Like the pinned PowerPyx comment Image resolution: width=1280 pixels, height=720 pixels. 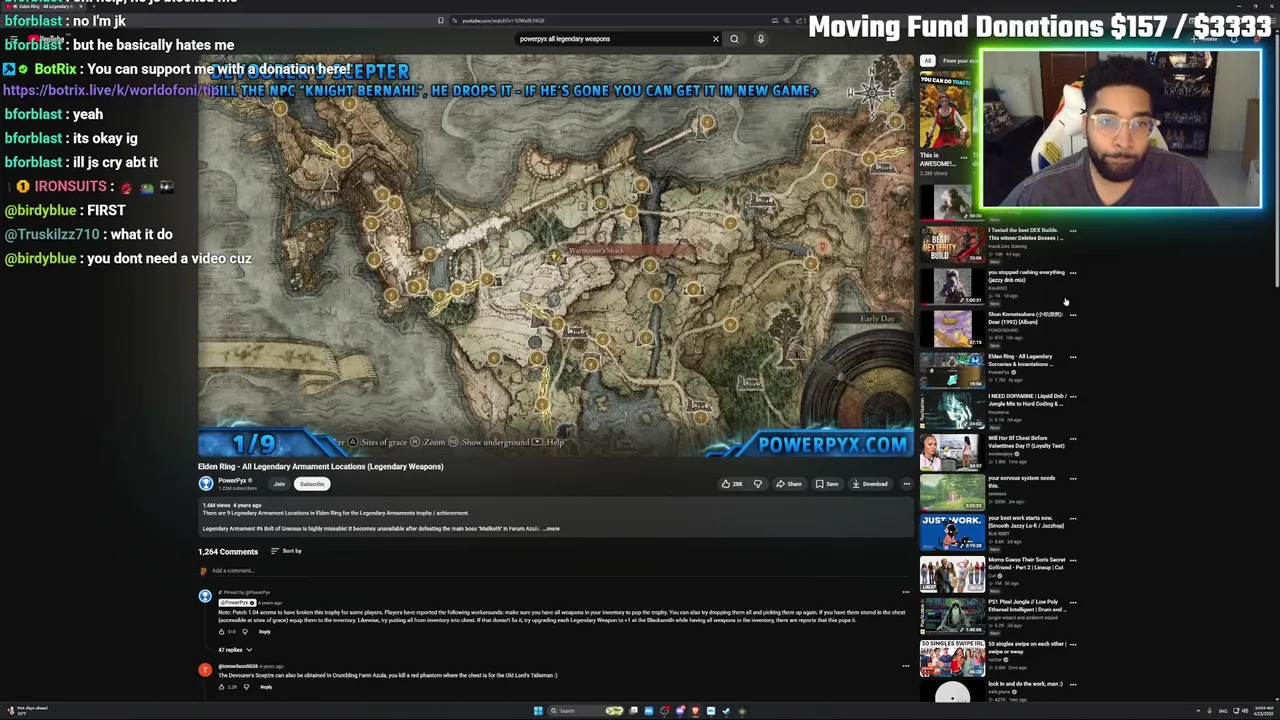(222, 632)
